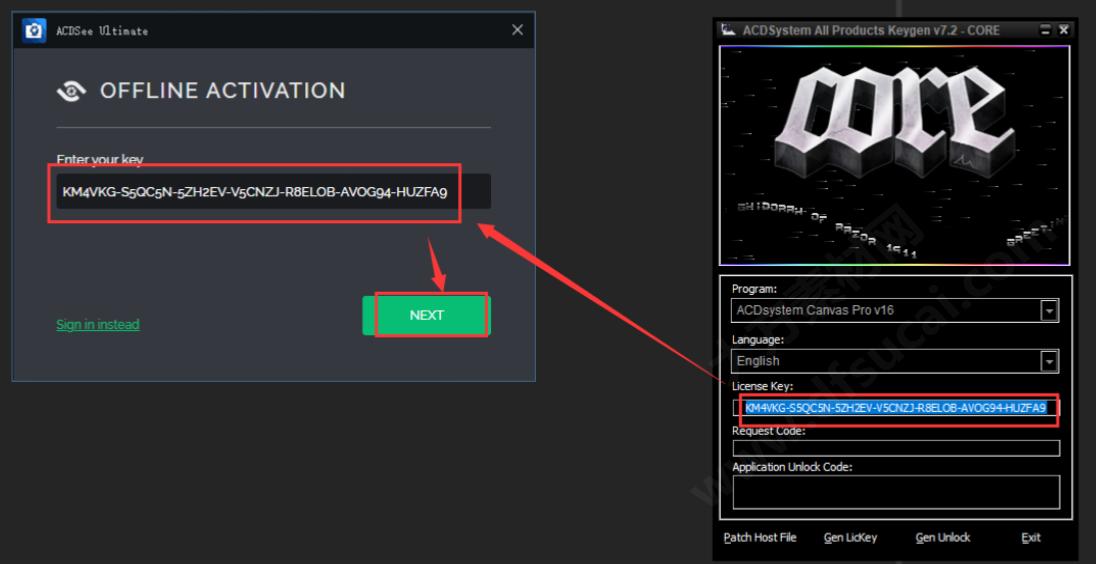
Task: Click the Application Unlock Code text box
Action: (x=896, y=492)
